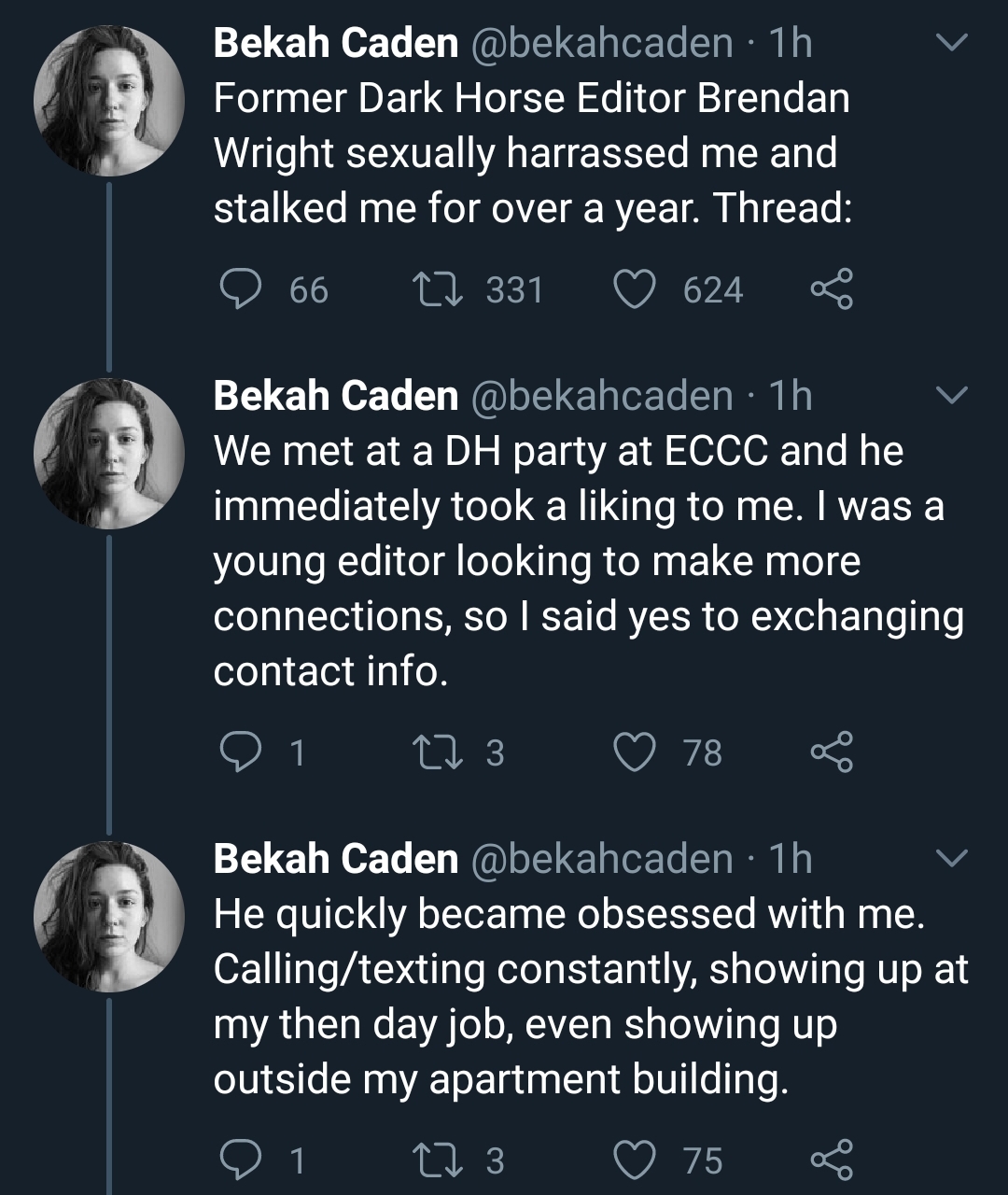The width and height of the screenshot is (1008, 1195).
Task: View profile photo on first tweet
Action: point(109,101)
